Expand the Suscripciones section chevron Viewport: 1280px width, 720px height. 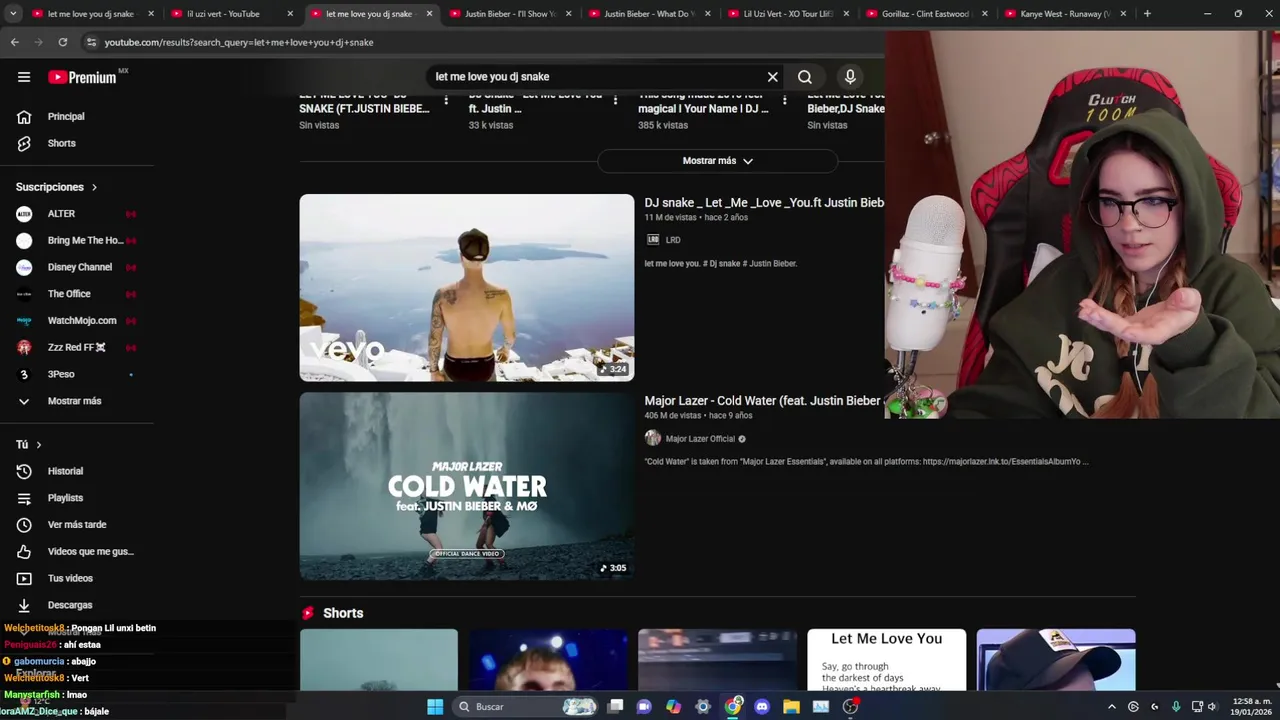coord(95,187)
